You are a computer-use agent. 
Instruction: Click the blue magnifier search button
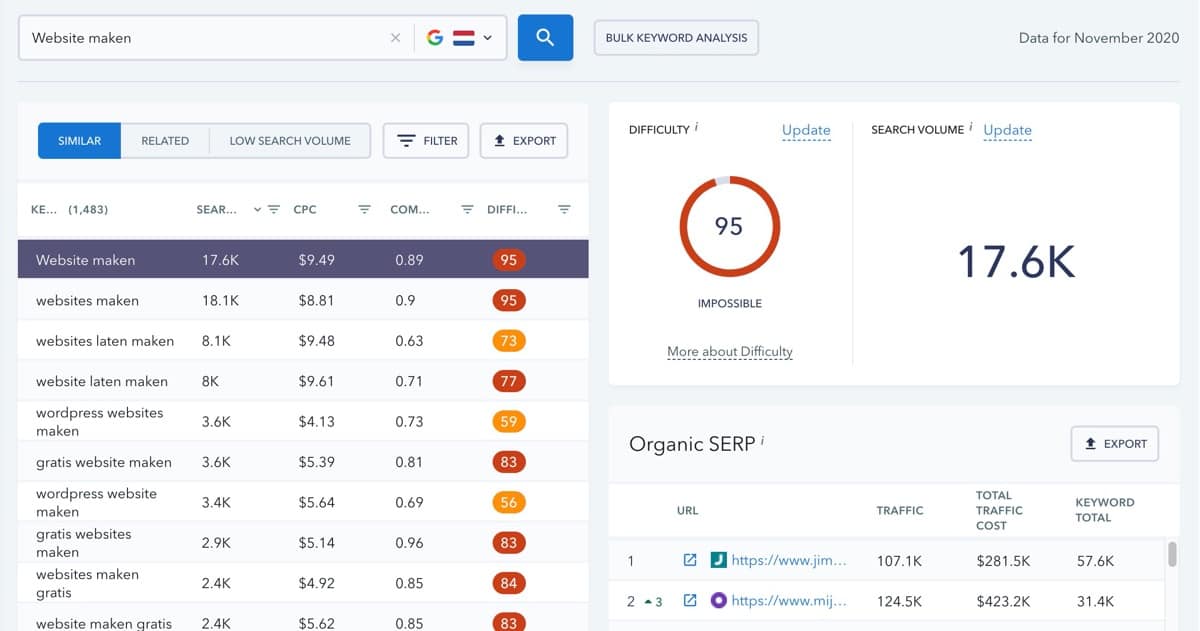pyautogui.click(x=545, y=38)
